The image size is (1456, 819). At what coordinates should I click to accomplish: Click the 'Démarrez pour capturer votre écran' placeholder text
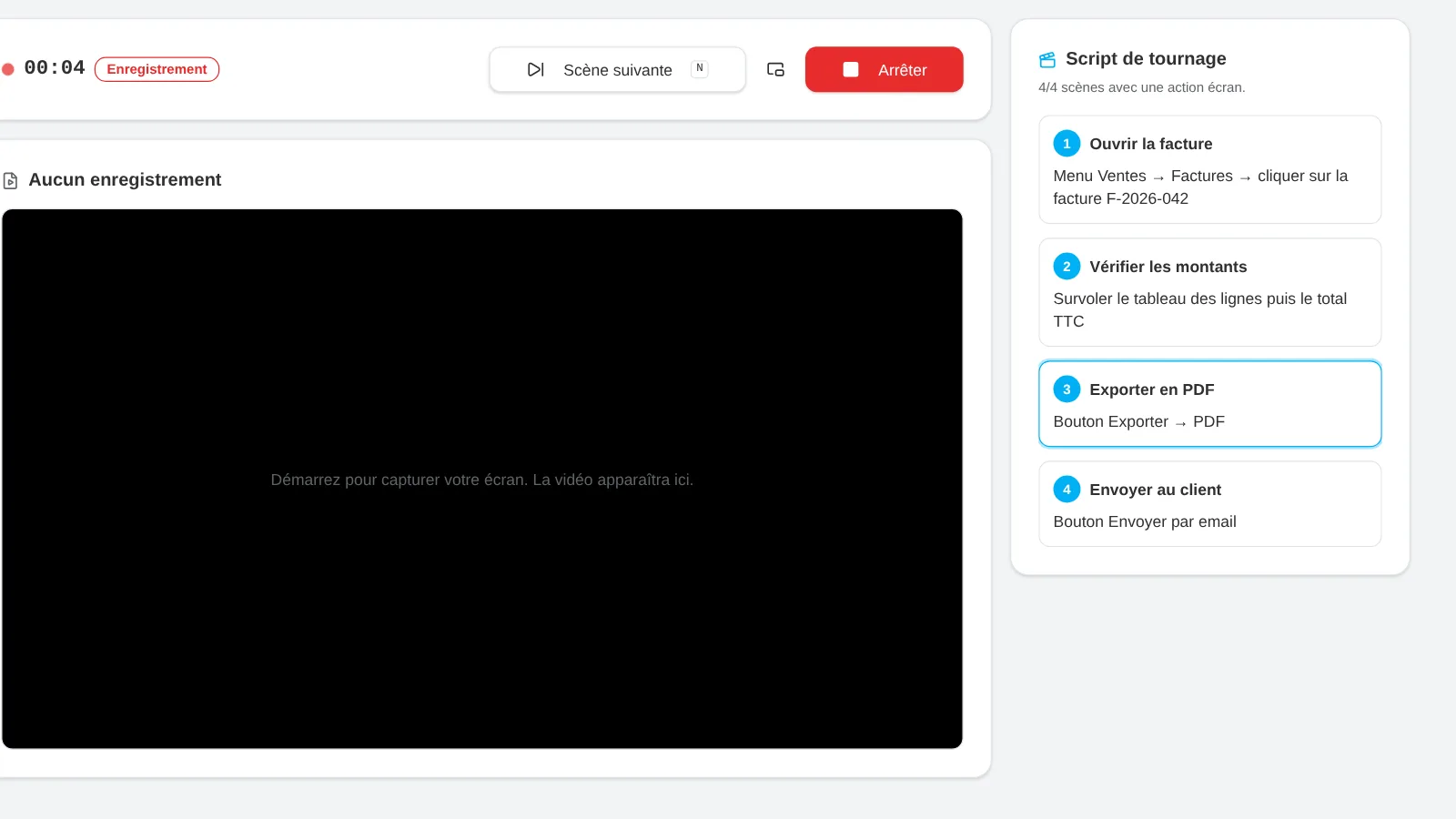481,480
